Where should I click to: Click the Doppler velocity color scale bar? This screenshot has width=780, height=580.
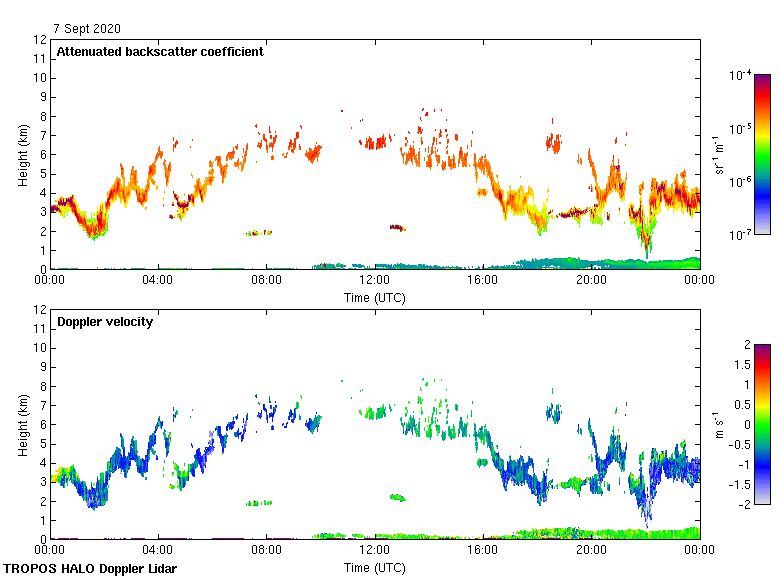[762, 423]
